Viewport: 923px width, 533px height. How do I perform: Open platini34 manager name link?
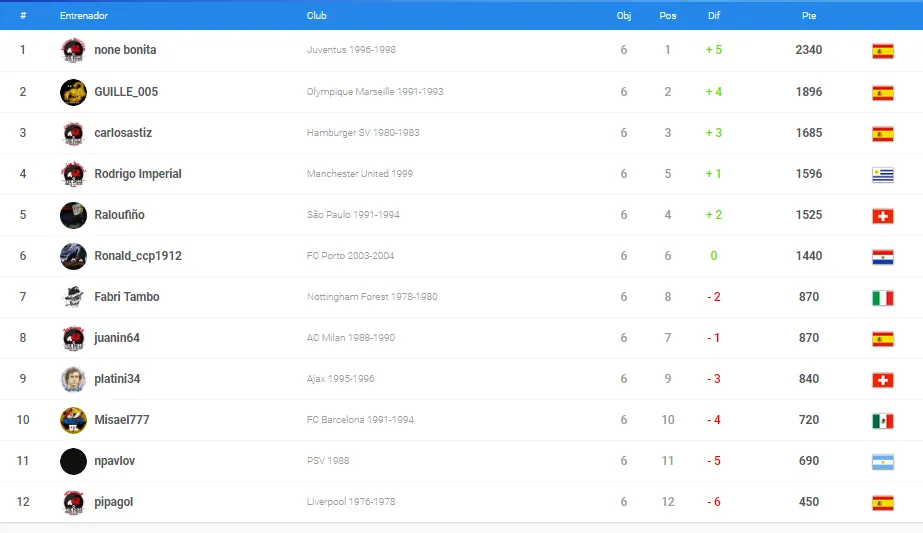[117, 379]
